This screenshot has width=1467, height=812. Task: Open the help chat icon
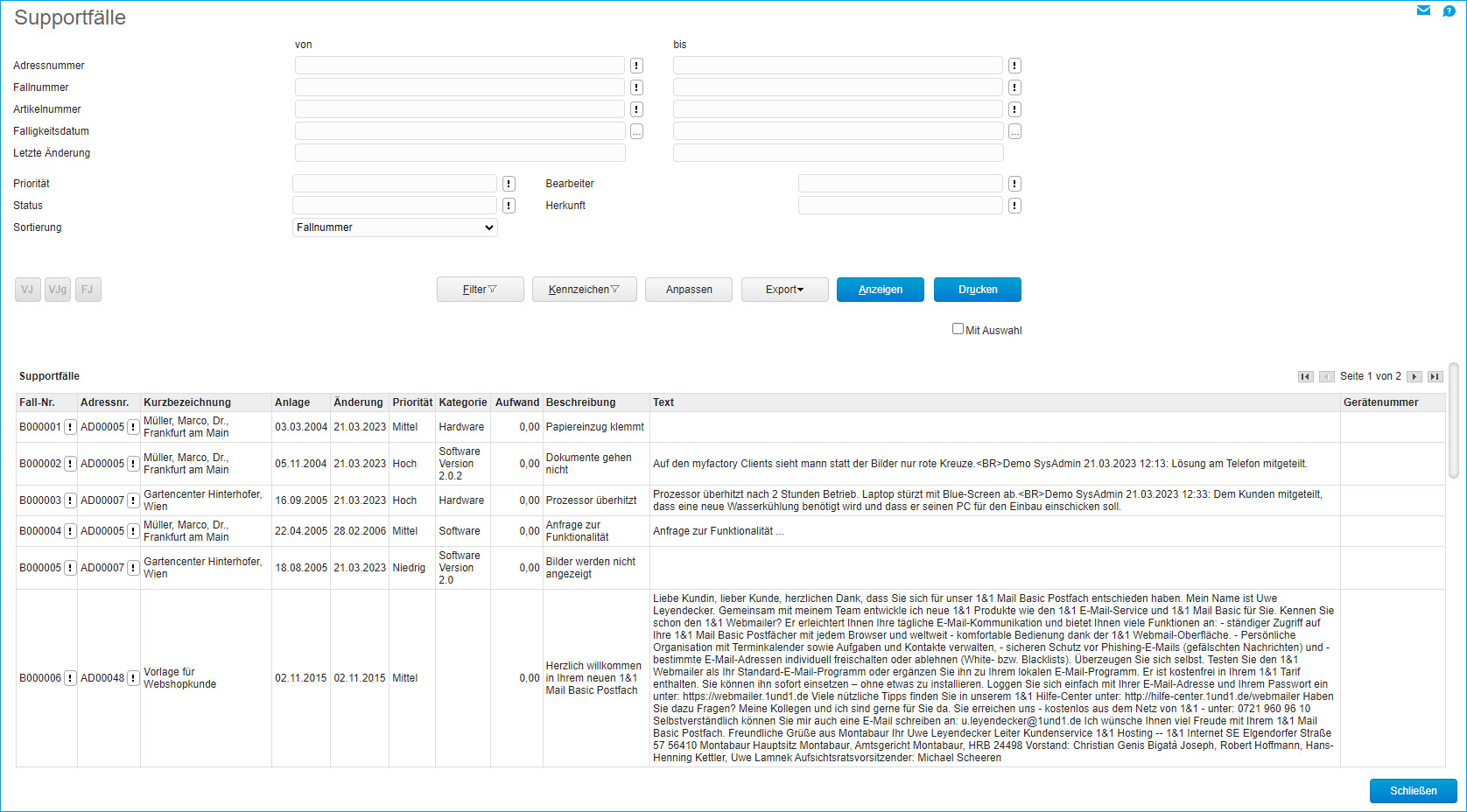pyautogui.click(x=1449, y=10)
